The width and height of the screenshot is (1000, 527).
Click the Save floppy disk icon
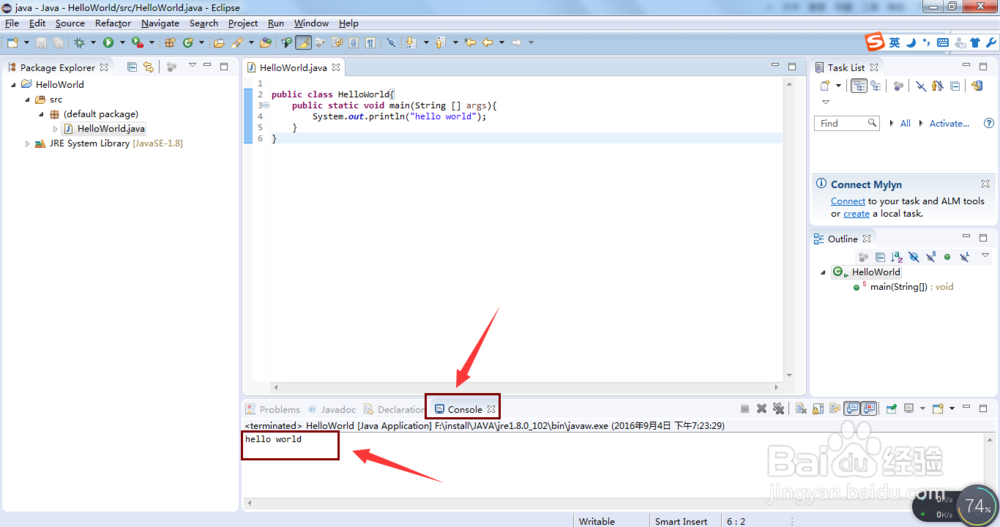click(x=41, y=43)
